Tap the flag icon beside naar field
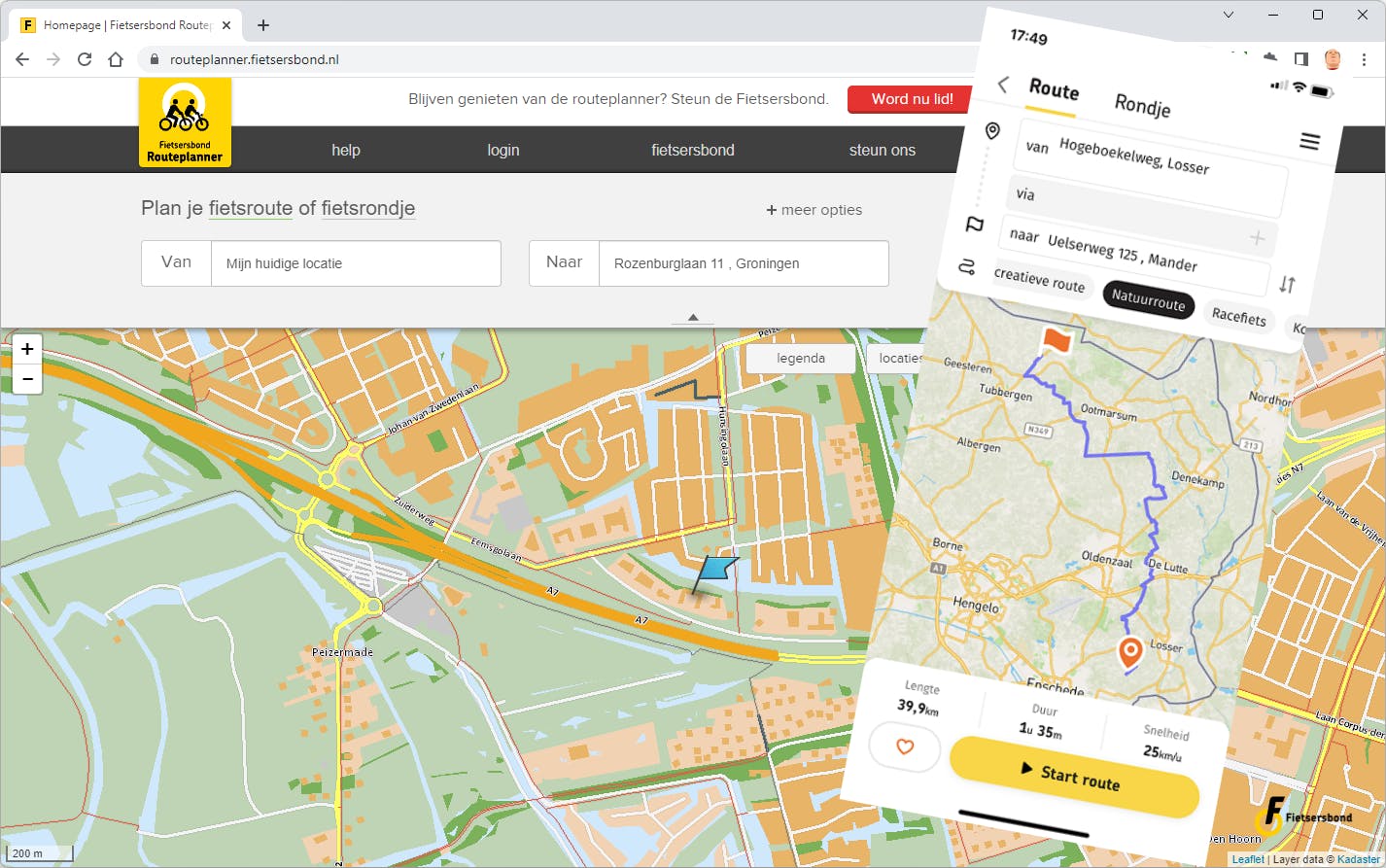 point(974,225)
